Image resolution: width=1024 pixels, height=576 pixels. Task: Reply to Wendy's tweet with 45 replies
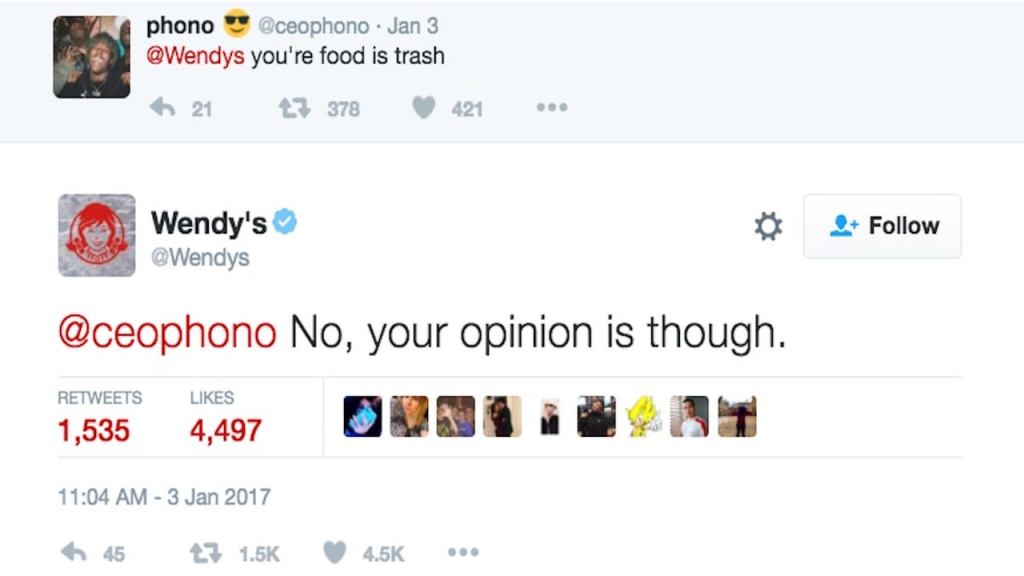pyautogui.click(x=75, y=552)
